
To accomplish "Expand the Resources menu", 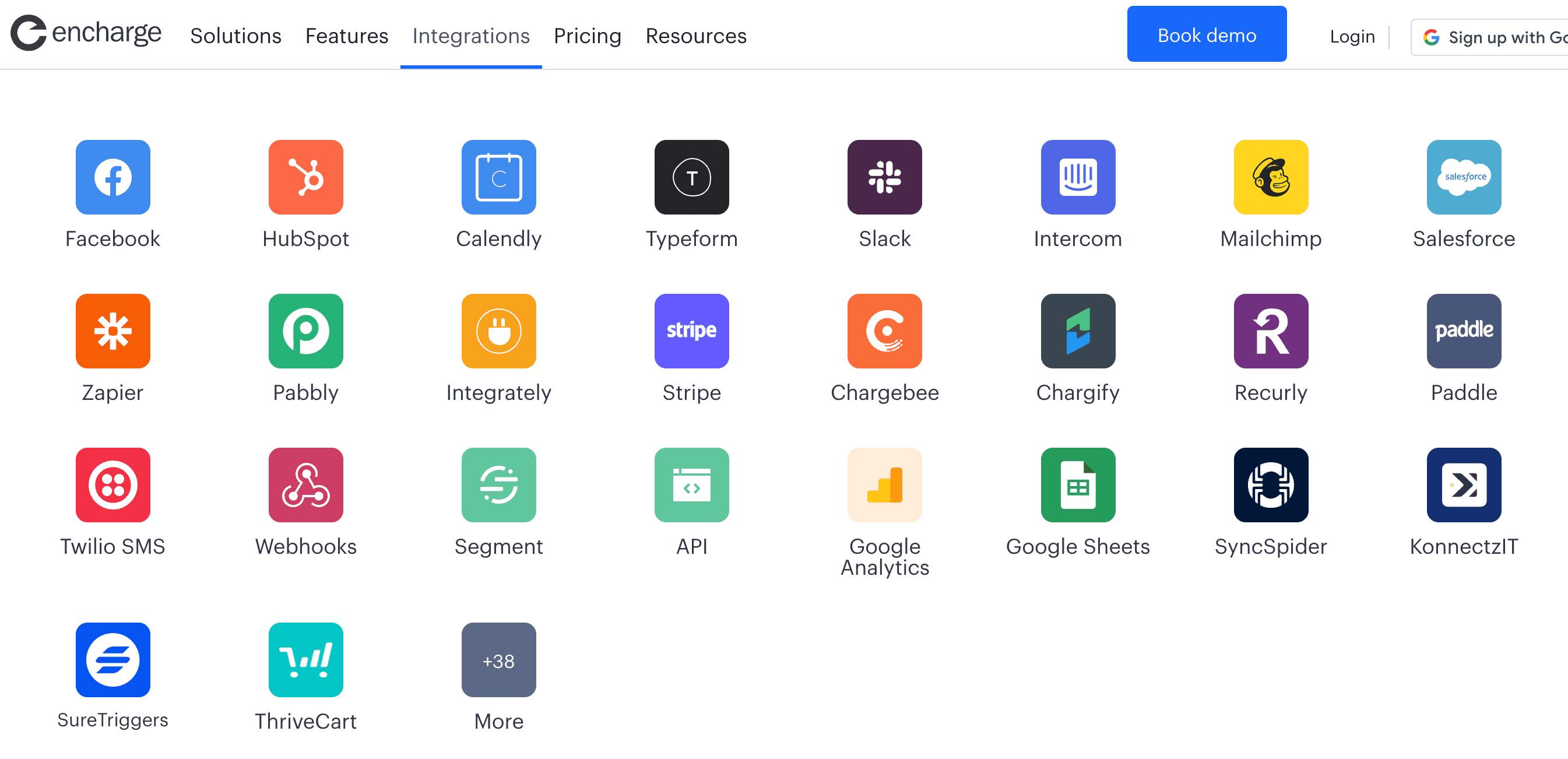I will [696, 36].
